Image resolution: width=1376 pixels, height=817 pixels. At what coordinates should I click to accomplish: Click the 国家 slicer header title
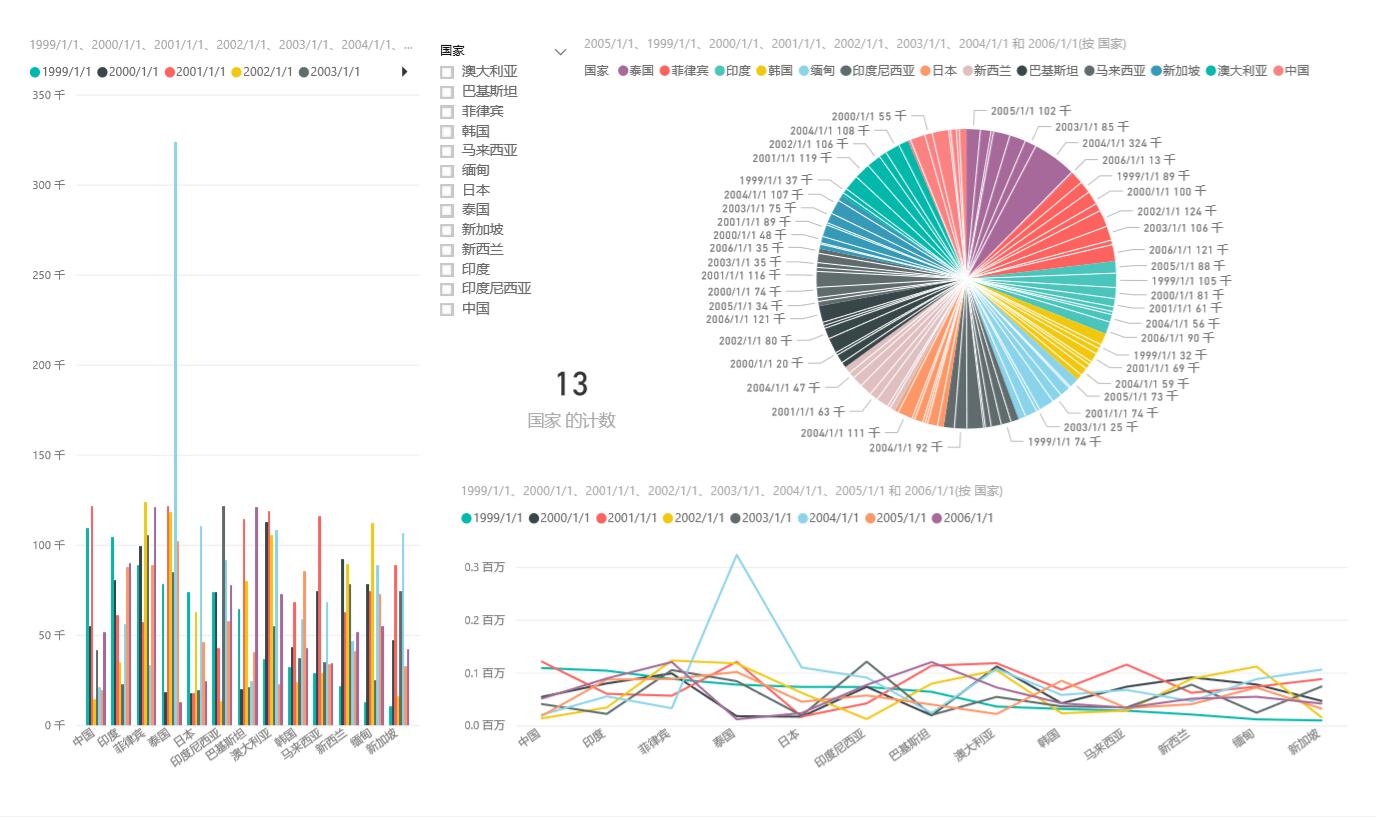(452, 50)
